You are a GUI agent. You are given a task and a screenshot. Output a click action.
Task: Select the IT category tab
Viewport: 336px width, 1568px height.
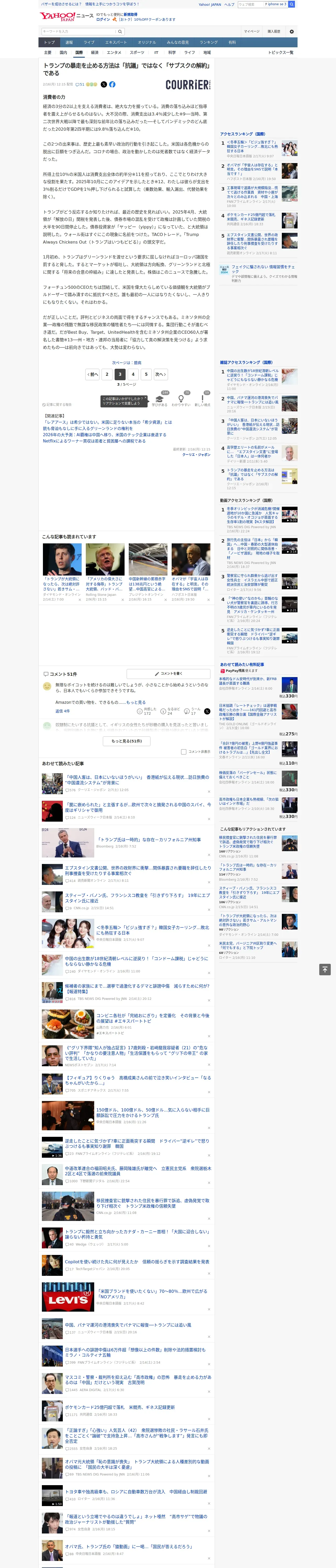click(156, 52)
